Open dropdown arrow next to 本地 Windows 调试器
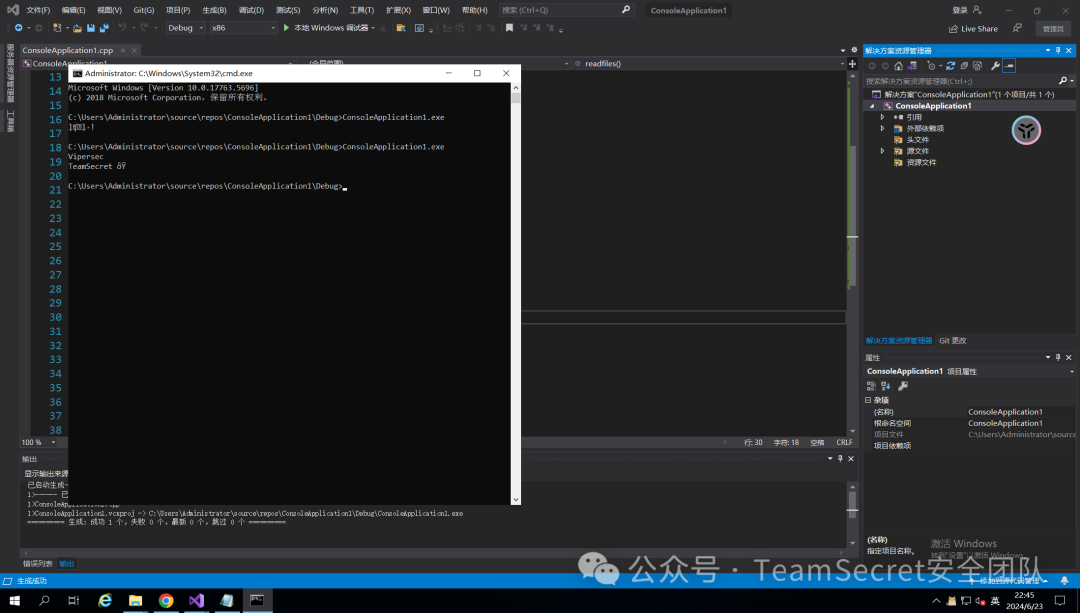Screen dimensions: 1080x613 coord(373,28)
